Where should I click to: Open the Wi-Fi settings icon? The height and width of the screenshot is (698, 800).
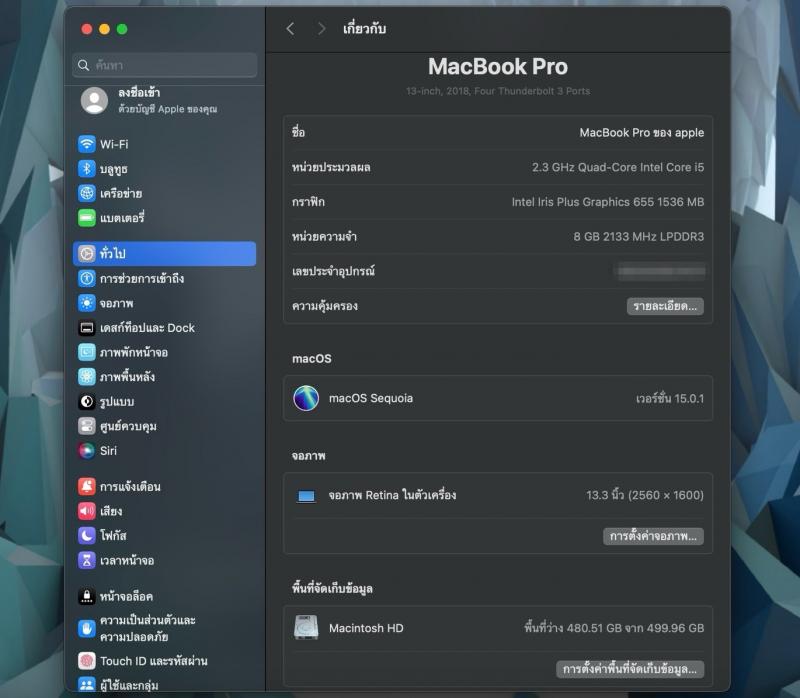(87, 144)
